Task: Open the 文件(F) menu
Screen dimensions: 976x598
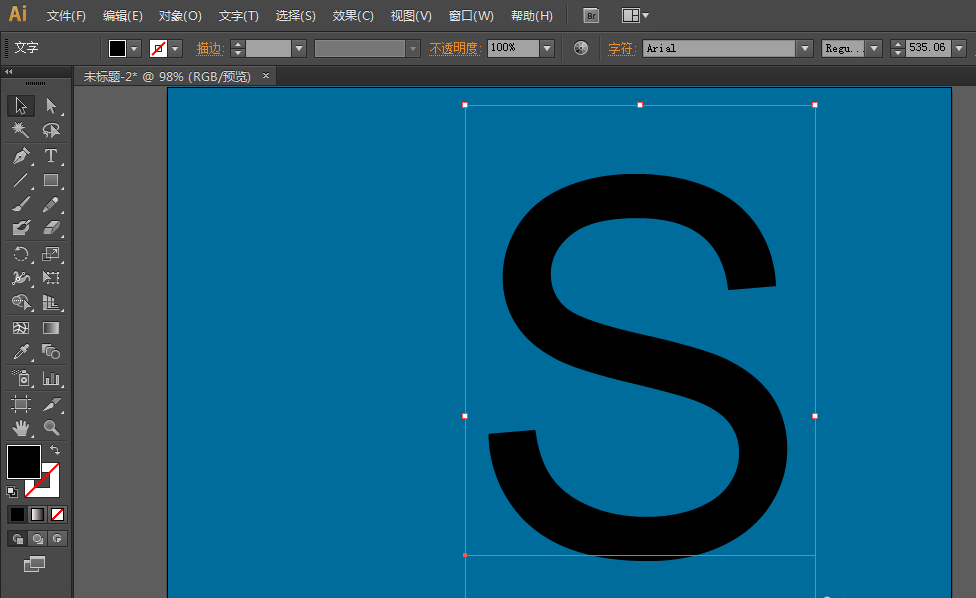Action: pyautogui.click(x=66, y=16)
